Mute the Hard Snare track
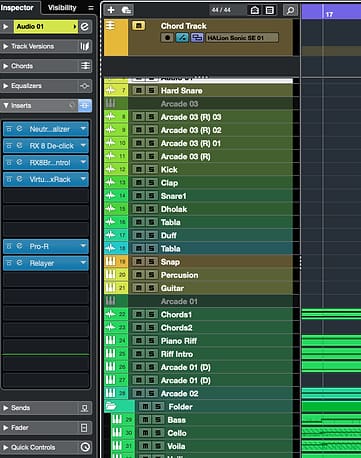Screen dimensions: 361x458 click(x=139, y=91)
